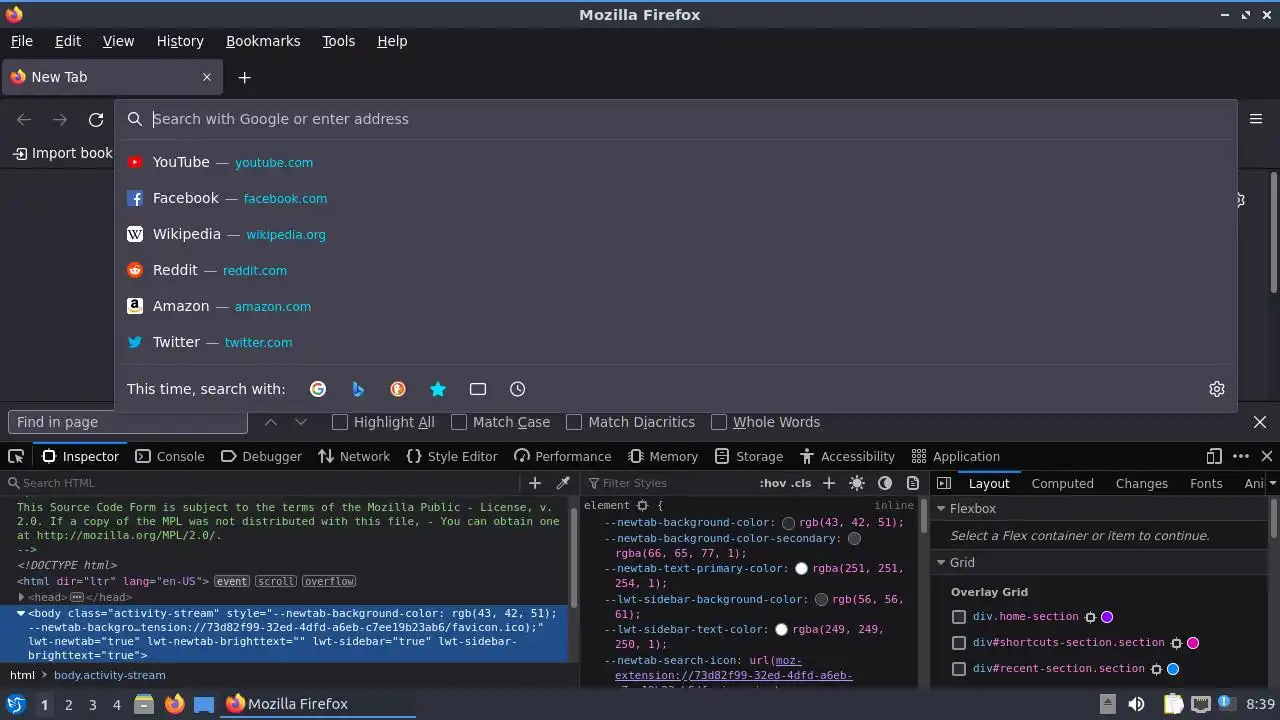This screenshot has width=1280, height=720.
Task: Click purple grid color swatch for div.home-section
Action: tap(1107, 617)
